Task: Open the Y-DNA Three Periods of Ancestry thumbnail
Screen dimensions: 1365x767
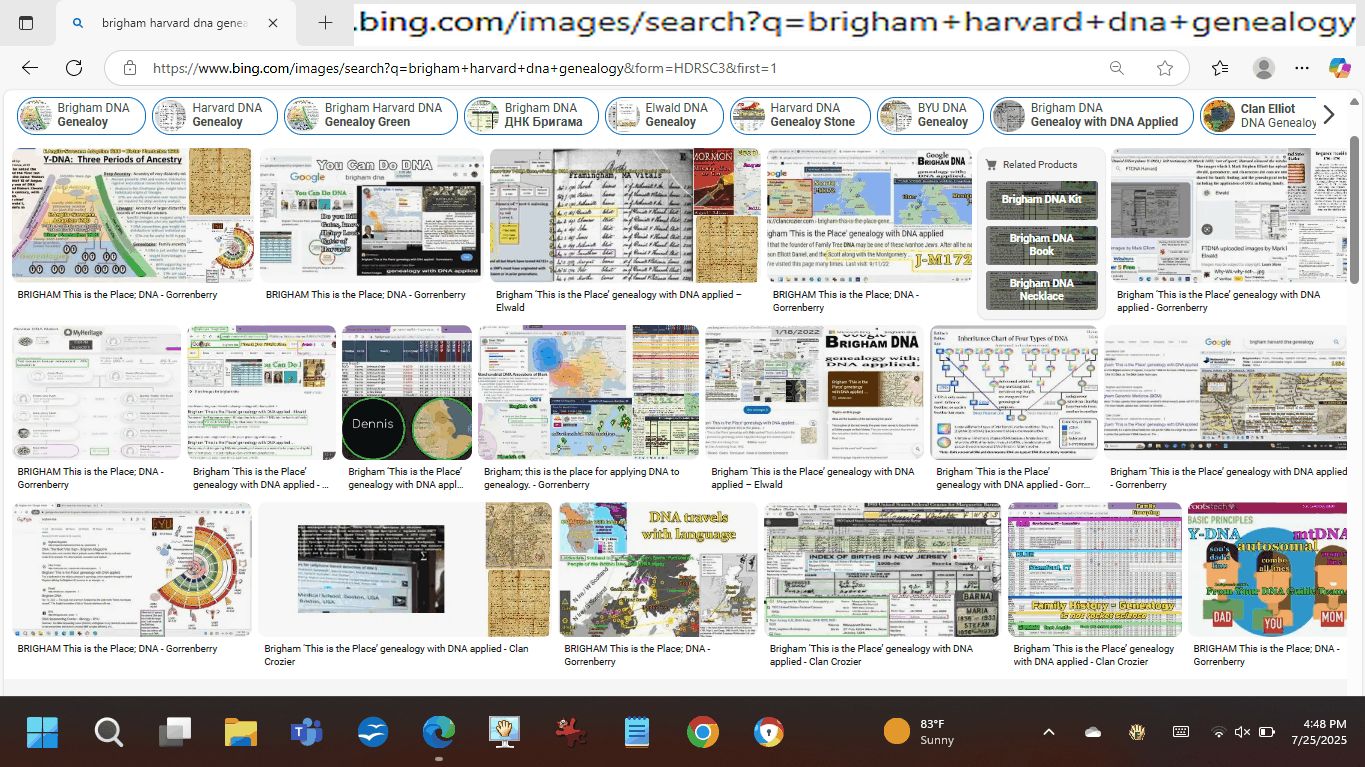Action: click(x=131, y=214)
